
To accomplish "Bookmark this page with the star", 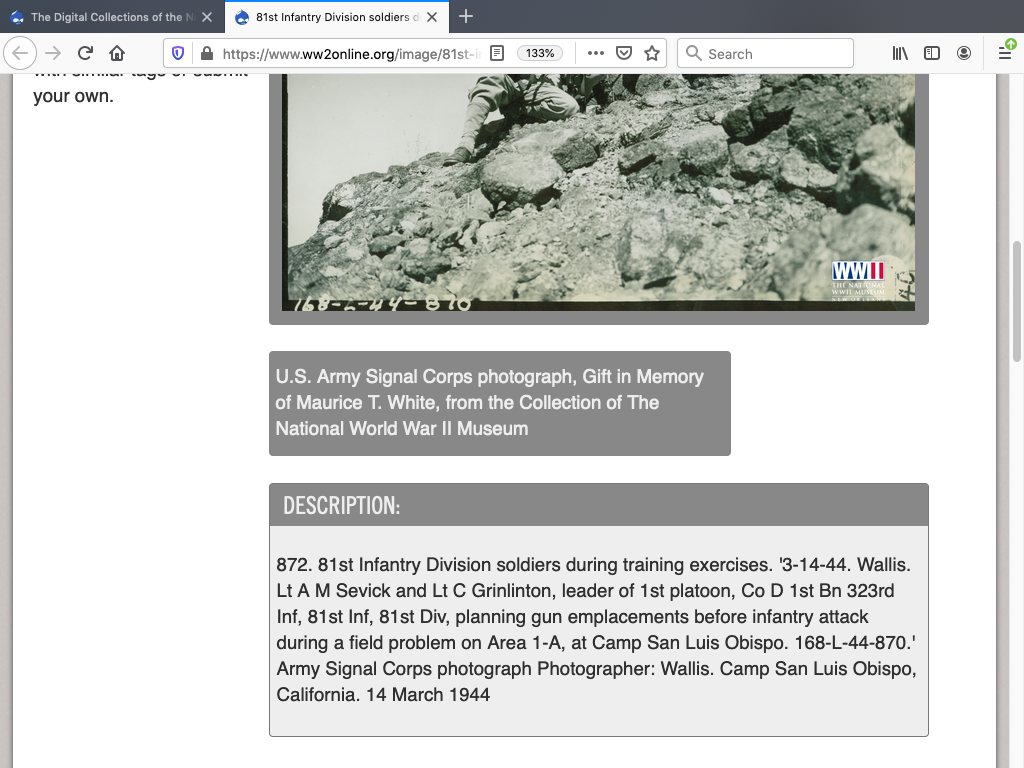I will tap(652, 54).
